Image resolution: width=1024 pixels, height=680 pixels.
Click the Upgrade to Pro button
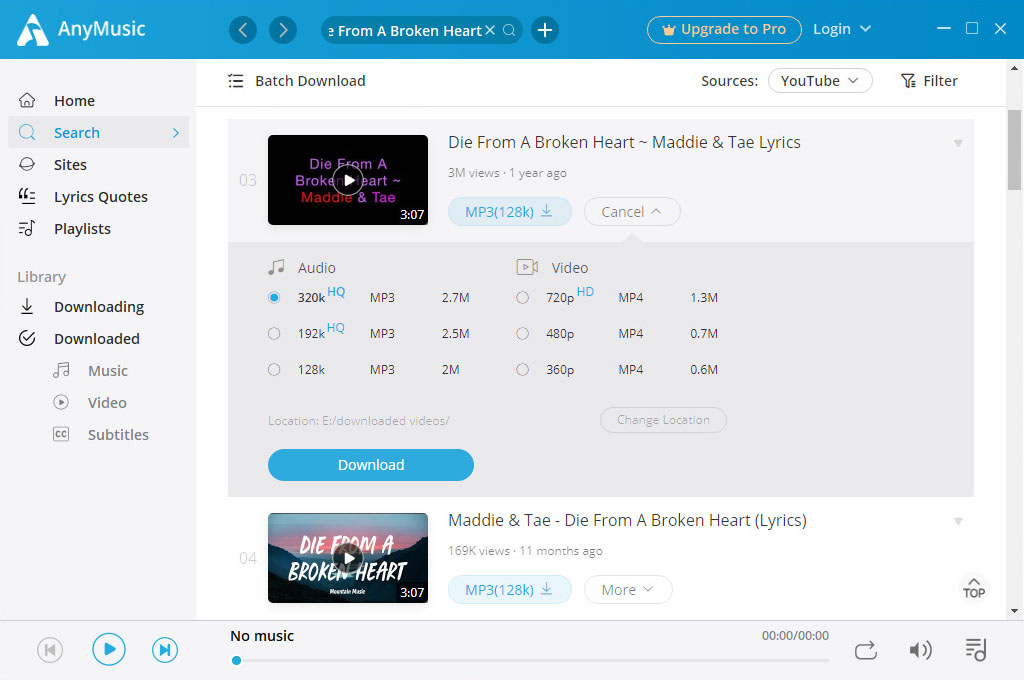pyautogui.click(x=724, y=30)
